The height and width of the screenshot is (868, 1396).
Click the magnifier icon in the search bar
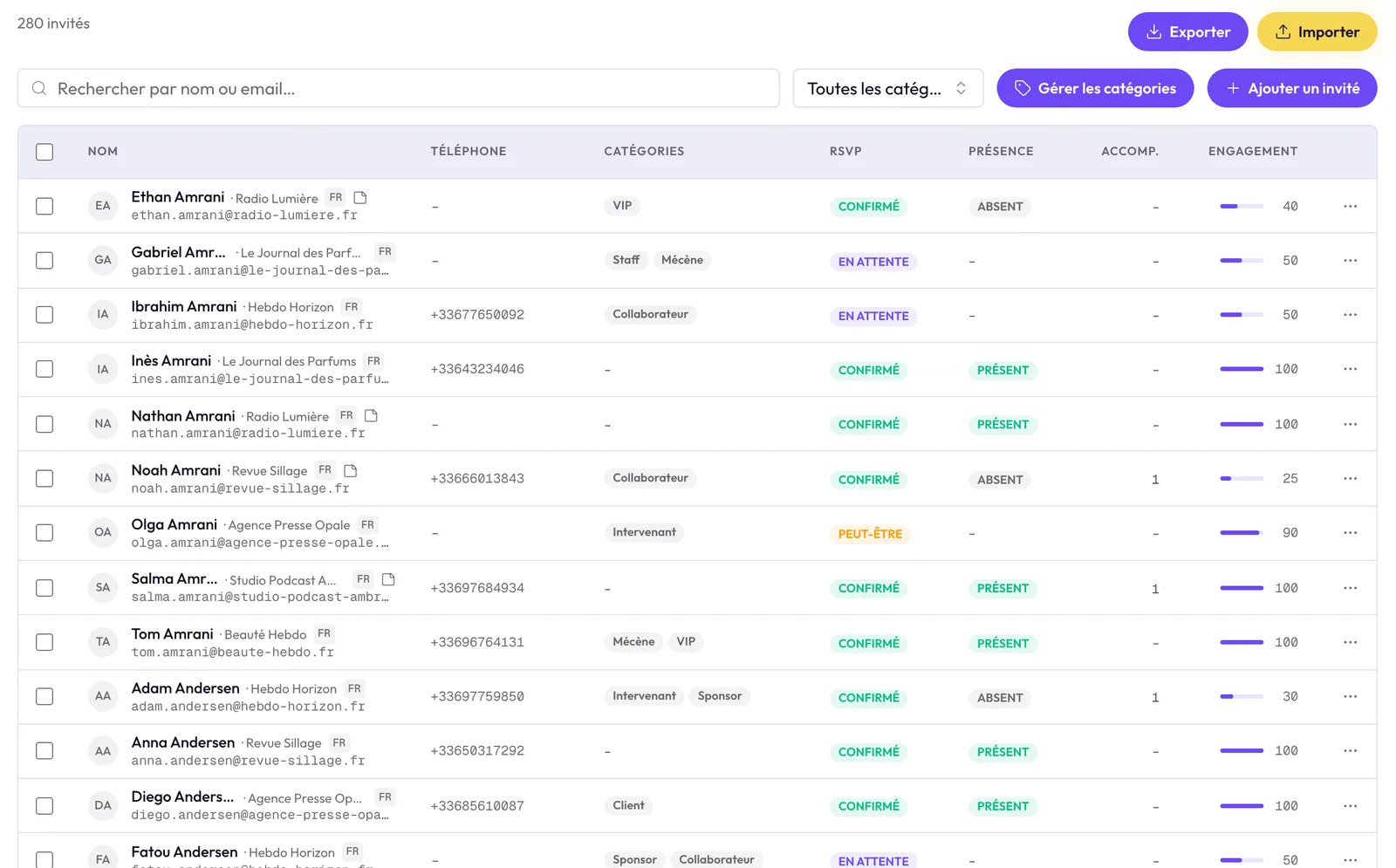[x=39, y=88]
